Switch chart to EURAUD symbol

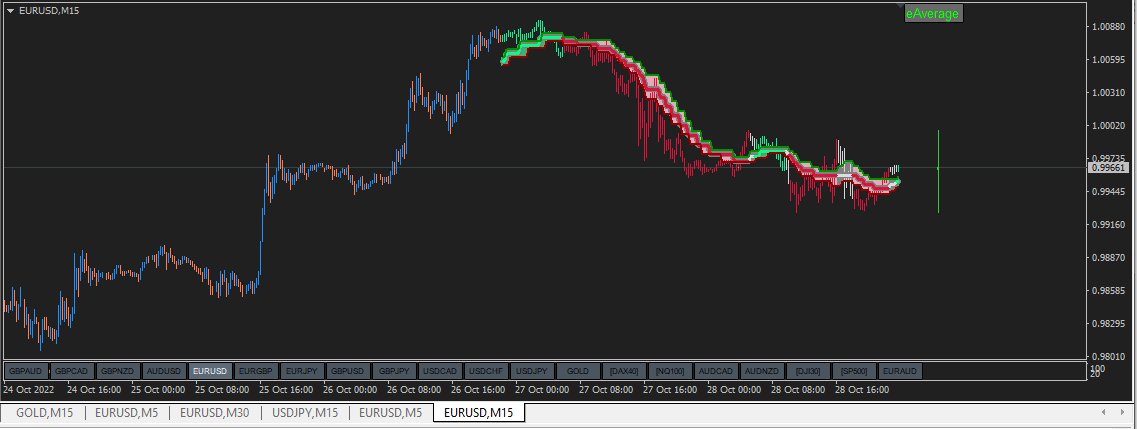coord(900,371)
